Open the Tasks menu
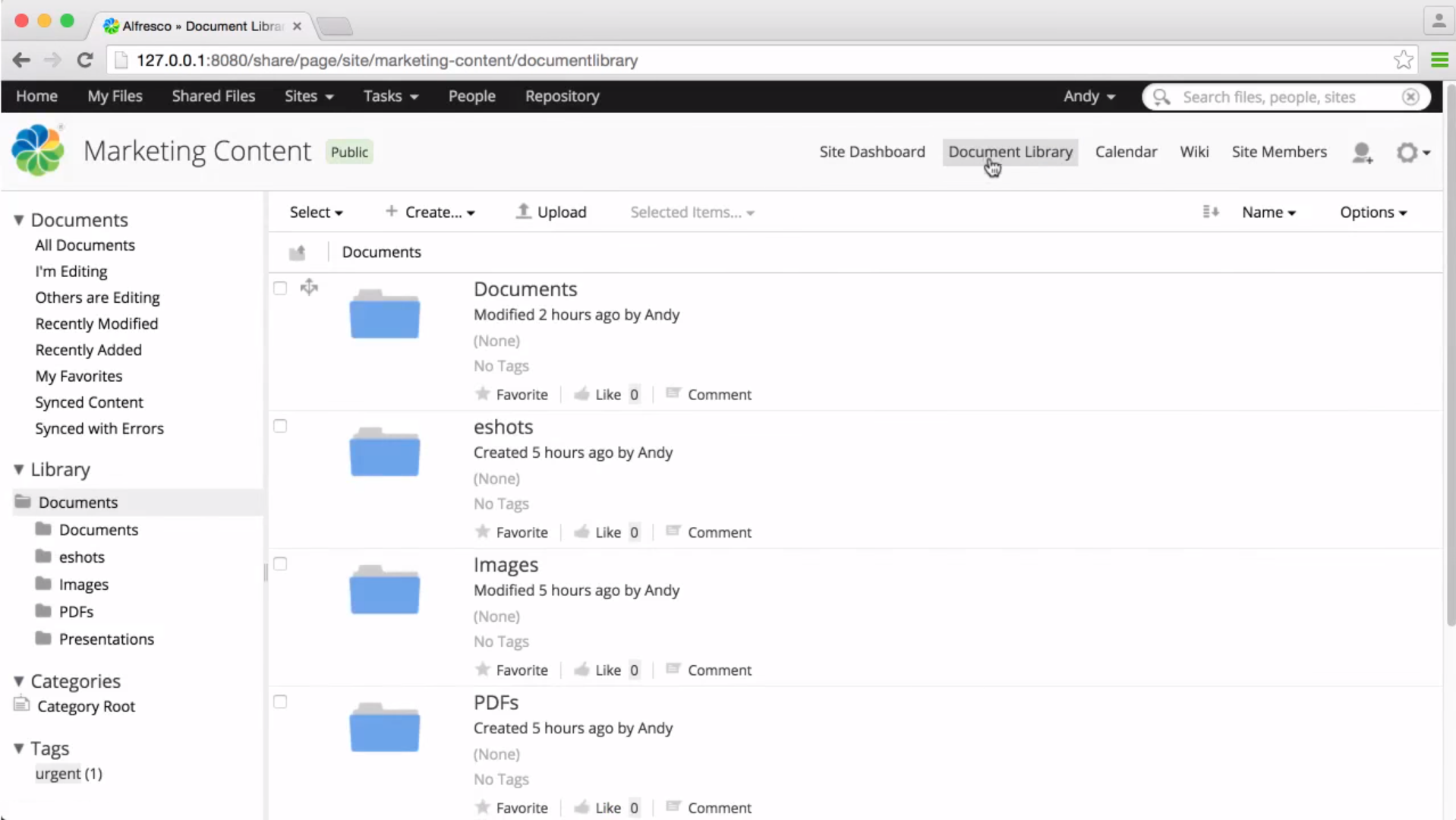This screenshot has width=1456, height=820. click(x=390, y=96)
